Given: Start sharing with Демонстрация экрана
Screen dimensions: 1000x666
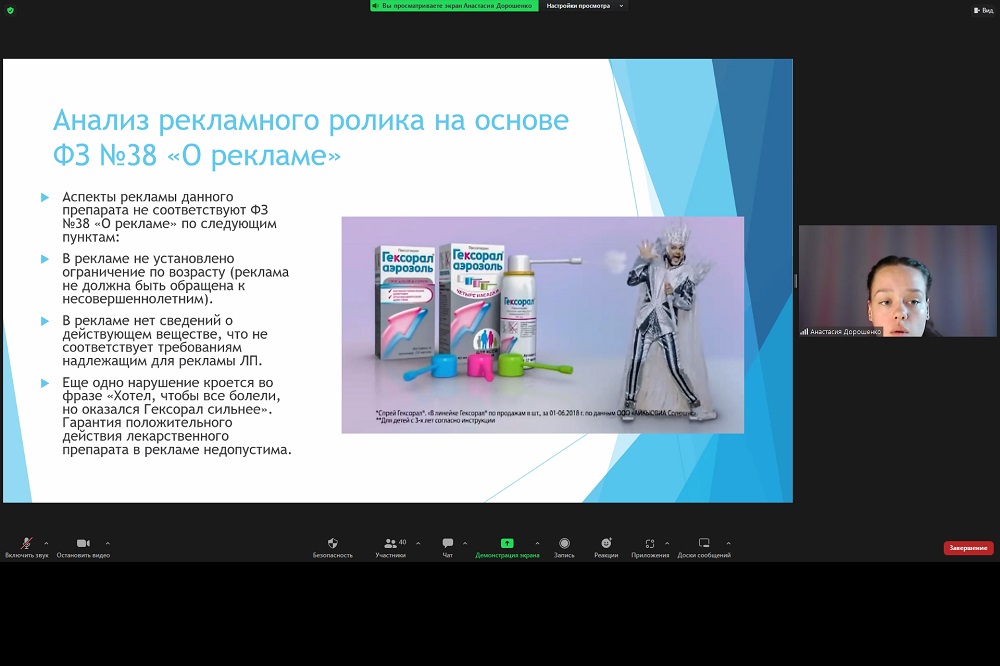Looking at the screenshot, I should tap(507, 546).
